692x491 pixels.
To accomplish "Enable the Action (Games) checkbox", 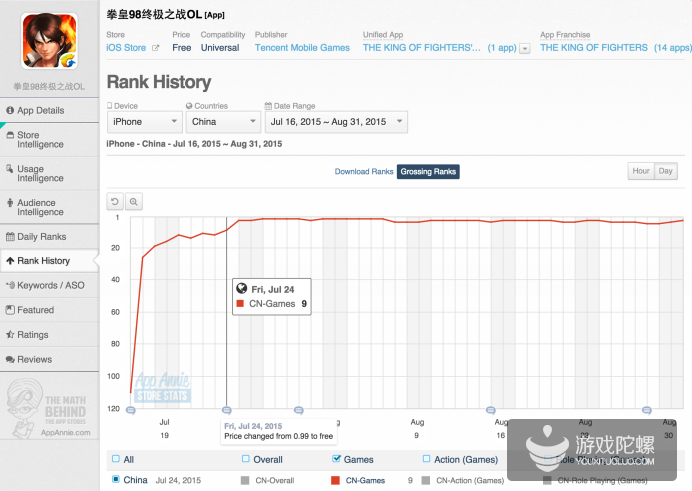I will pyautogui.click(x=426, y=460).
